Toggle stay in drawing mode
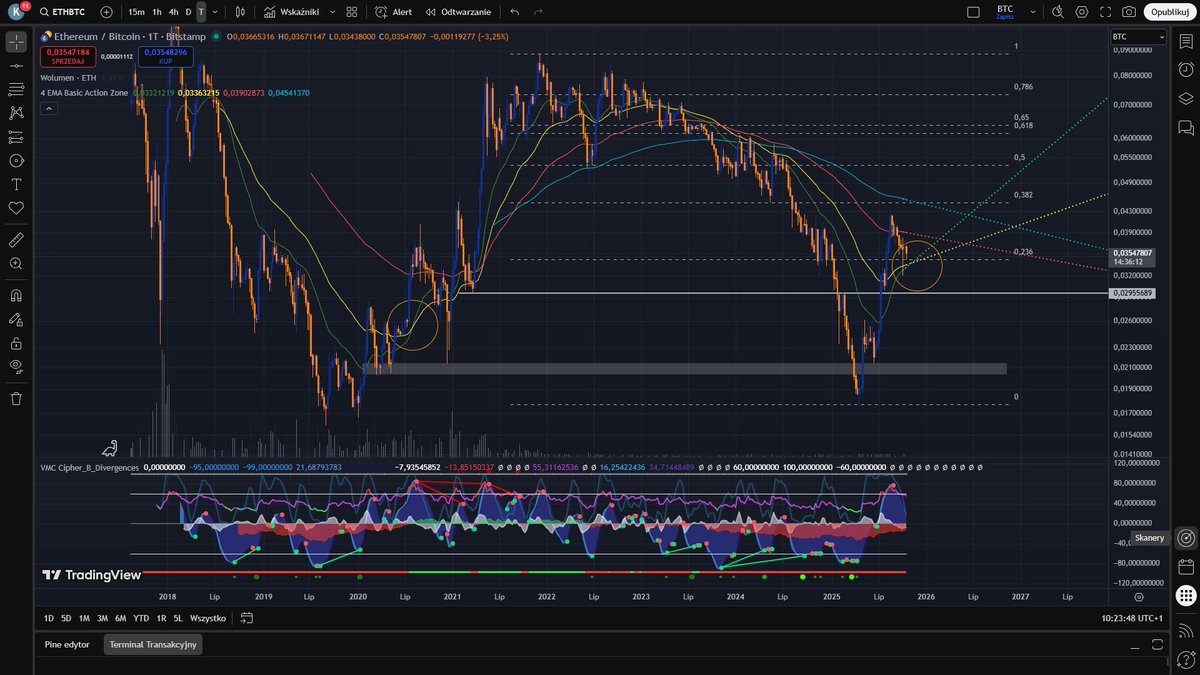Screen dimensions: 1200x675 16,319
